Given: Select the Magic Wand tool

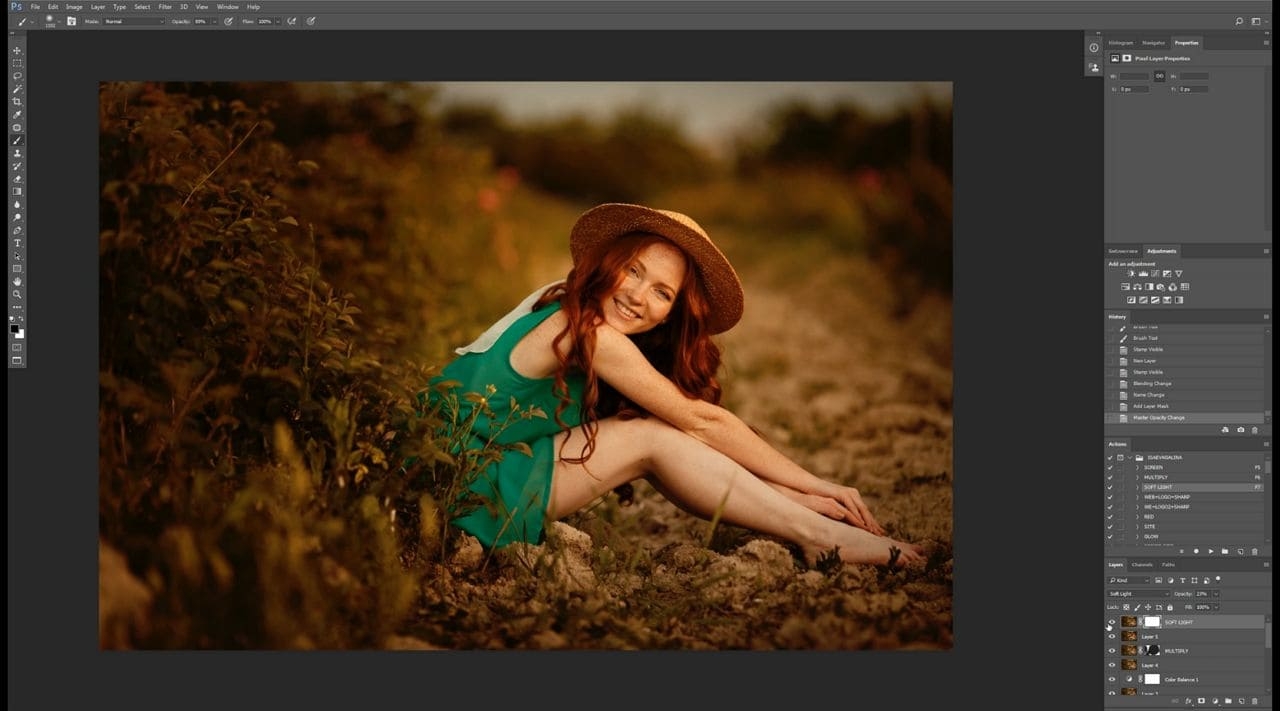Looking at the screenshot, I should point(17,88).
